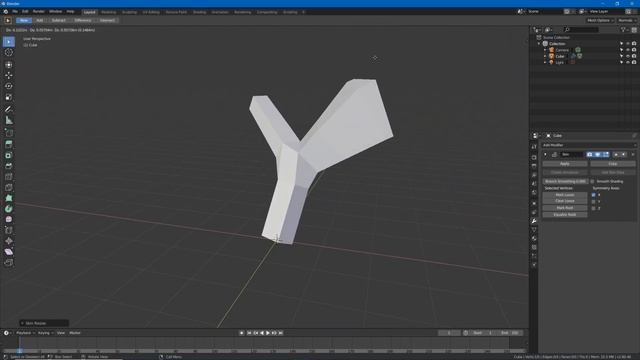The image size is (640, 360).
Task: Open the Playback dropdown in timeline
Action: (x=25, y=333)
